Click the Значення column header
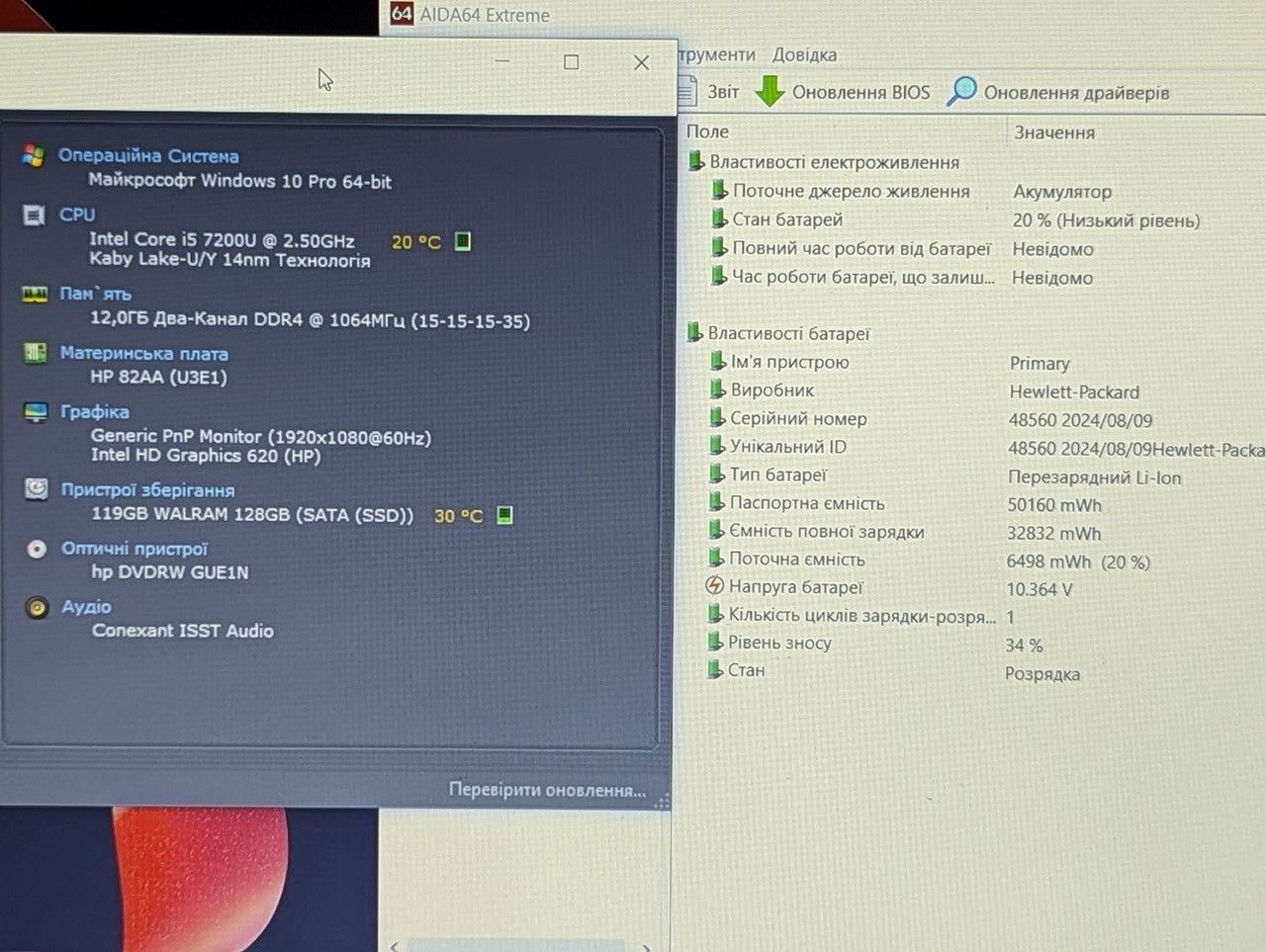 [1054, 132]
